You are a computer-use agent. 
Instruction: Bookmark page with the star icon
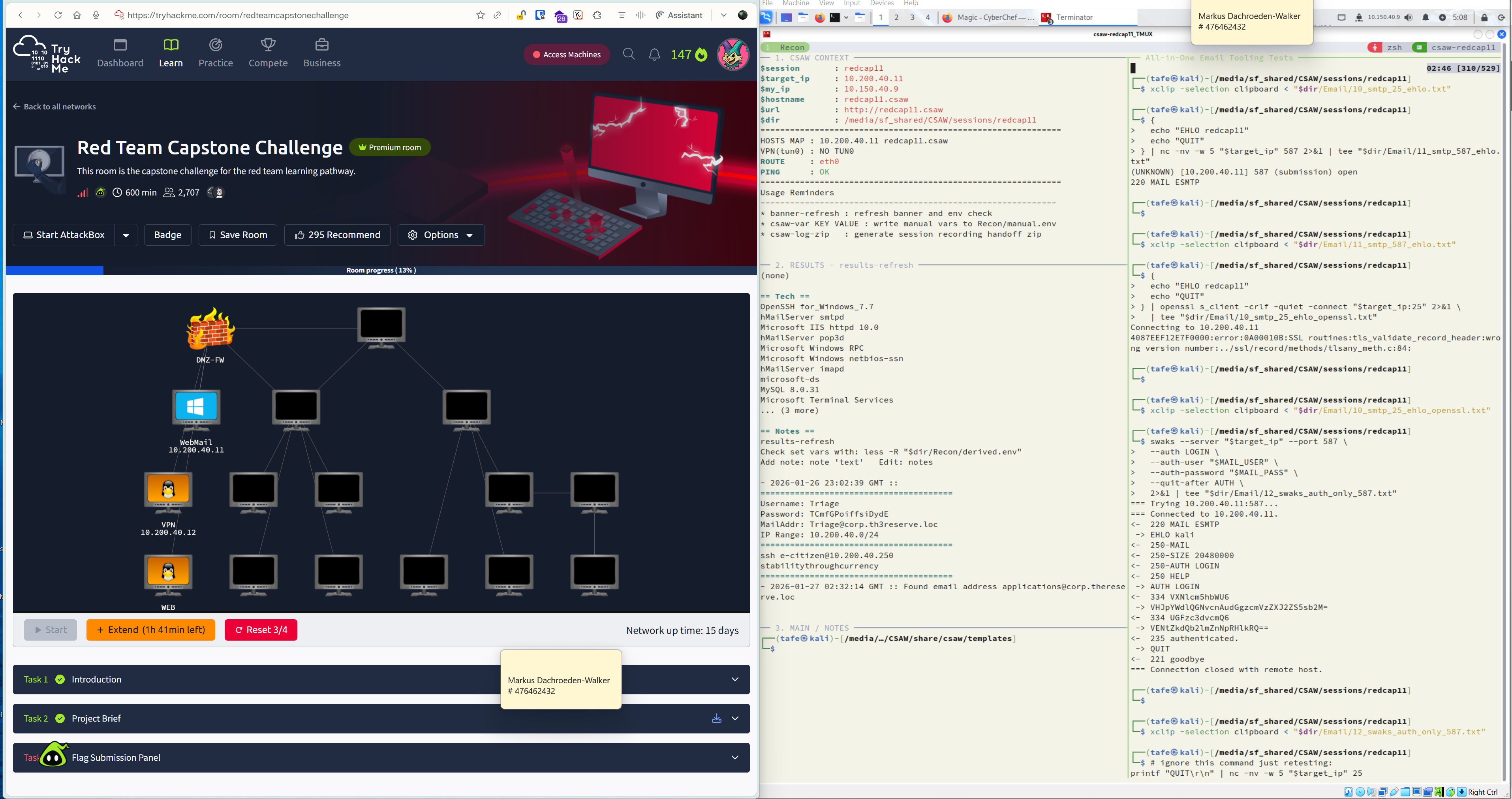click(480, 15)
